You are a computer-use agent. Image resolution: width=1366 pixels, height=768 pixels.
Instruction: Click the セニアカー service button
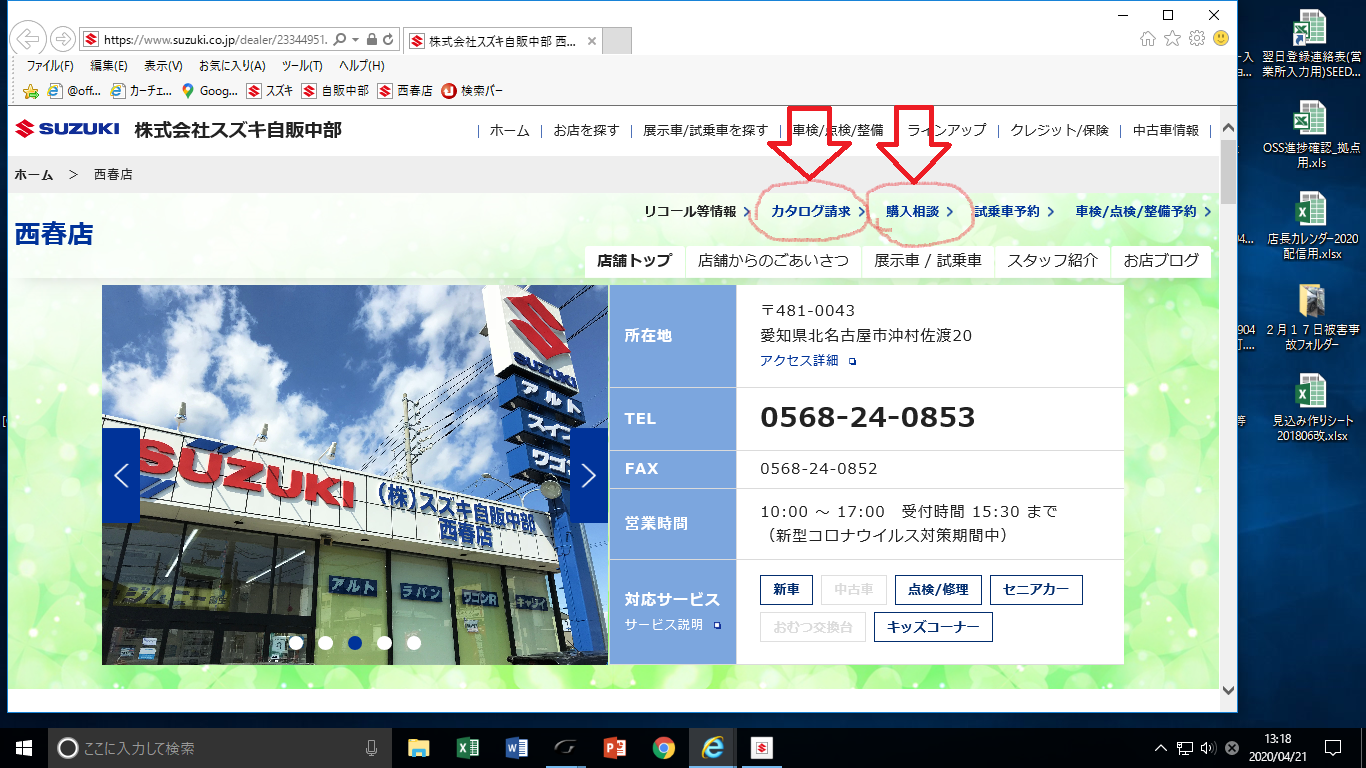coord(1036,590)
